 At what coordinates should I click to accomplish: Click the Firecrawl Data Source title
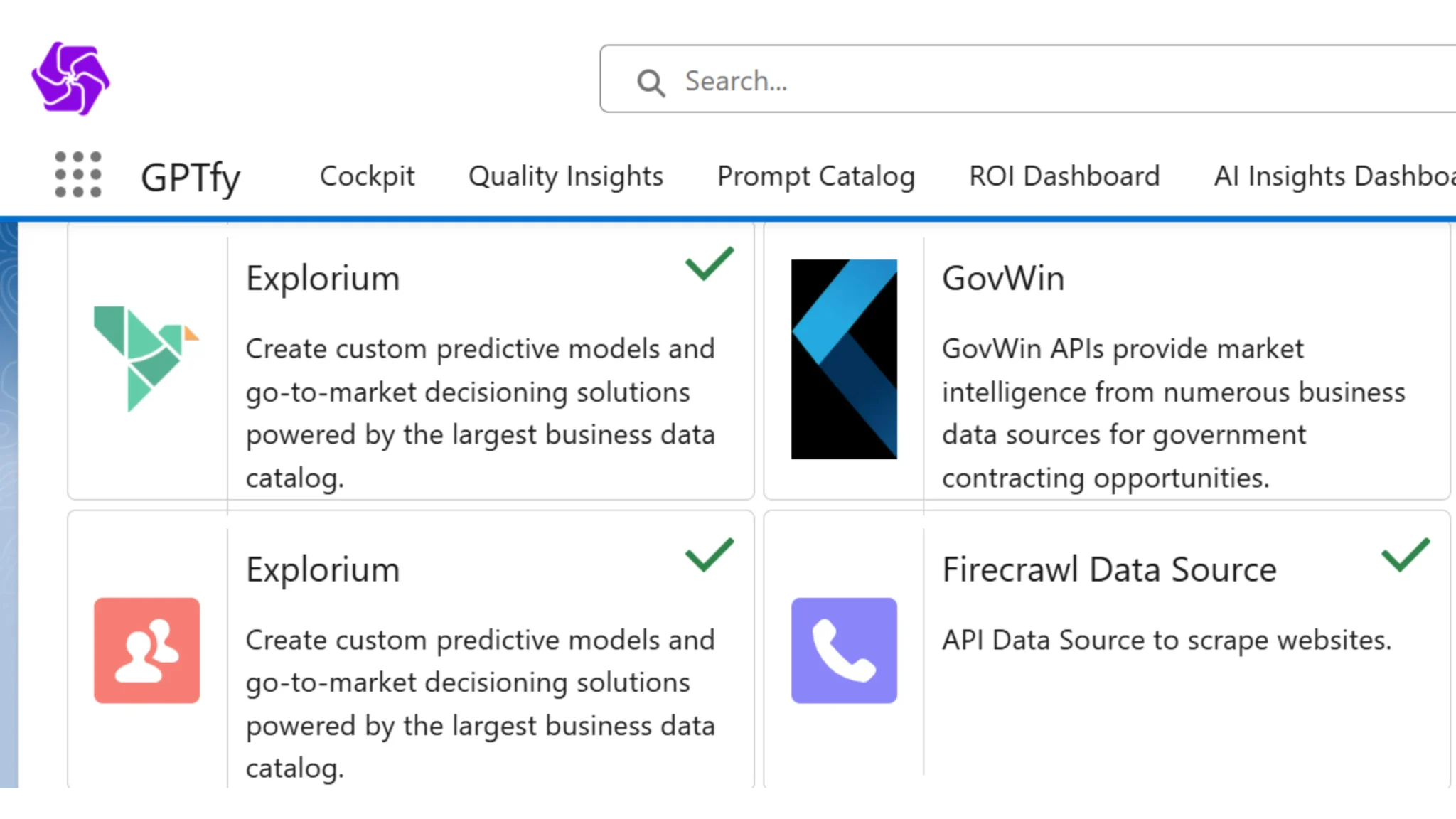(1109, 569)
